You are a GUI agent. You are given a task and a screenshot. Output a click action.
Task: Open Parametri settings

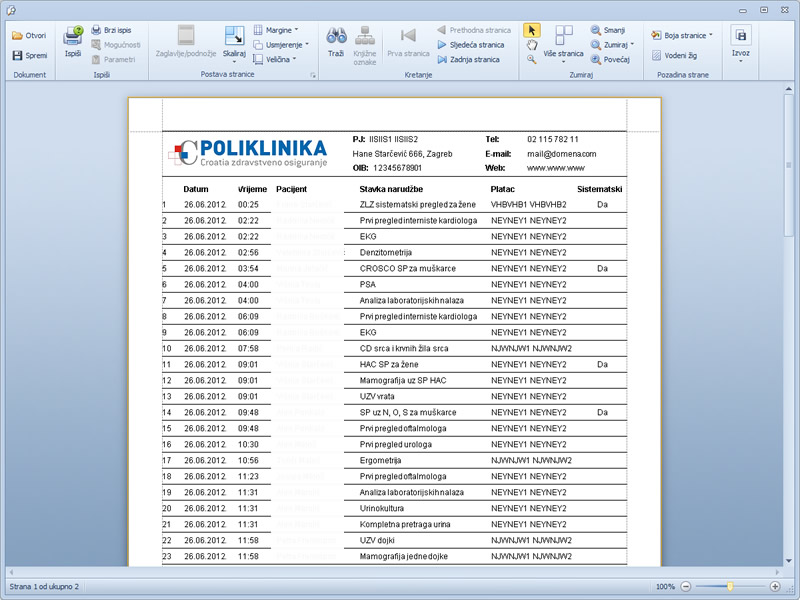point(113,59)
